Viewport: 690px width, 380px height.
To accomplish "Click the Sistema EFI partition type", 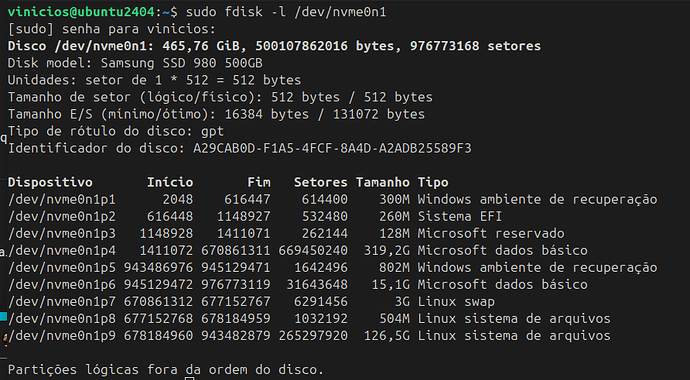I will click(460, 216).
